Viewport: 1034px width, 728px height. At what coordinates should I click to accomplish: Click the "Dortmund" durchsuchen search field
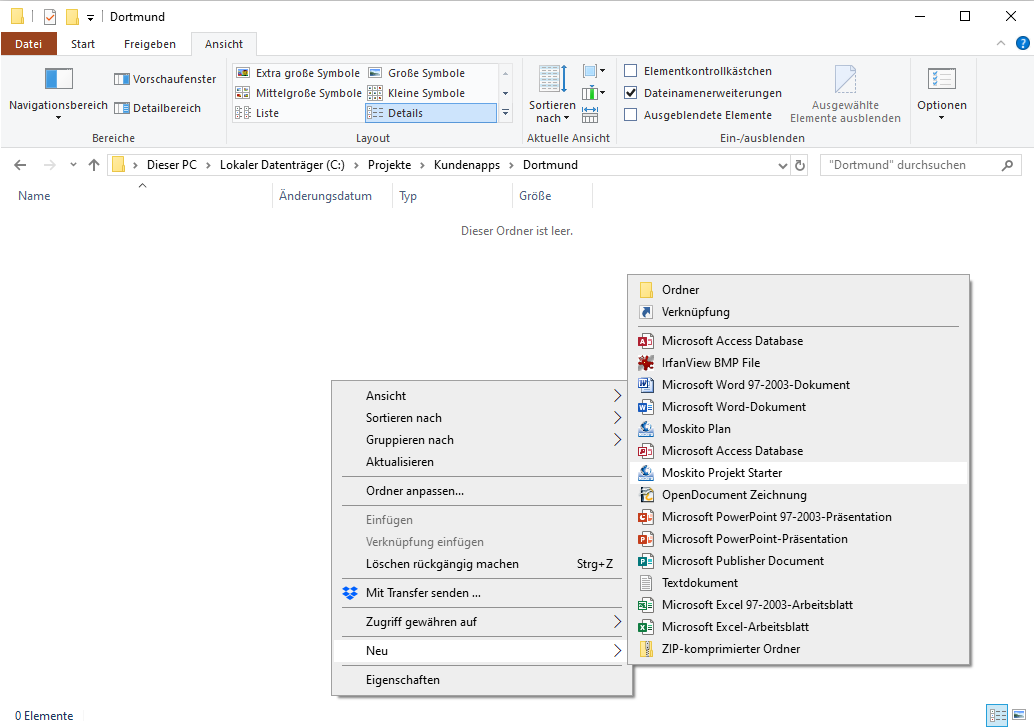pyautogui.click(x=910, y=165)
